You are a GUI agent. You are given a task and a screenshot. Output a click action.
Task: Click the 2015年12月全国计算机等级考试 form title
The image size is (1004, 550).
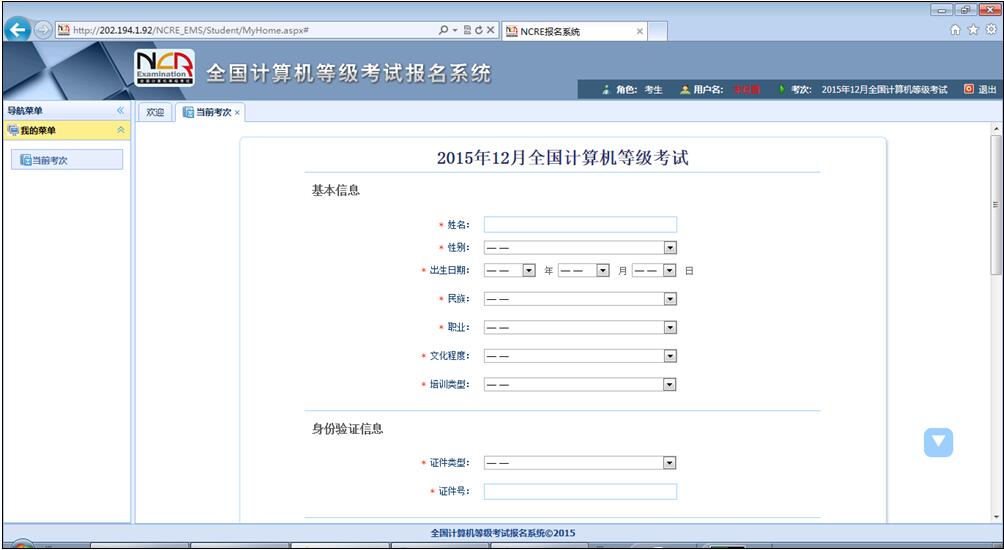click(562, 158)
